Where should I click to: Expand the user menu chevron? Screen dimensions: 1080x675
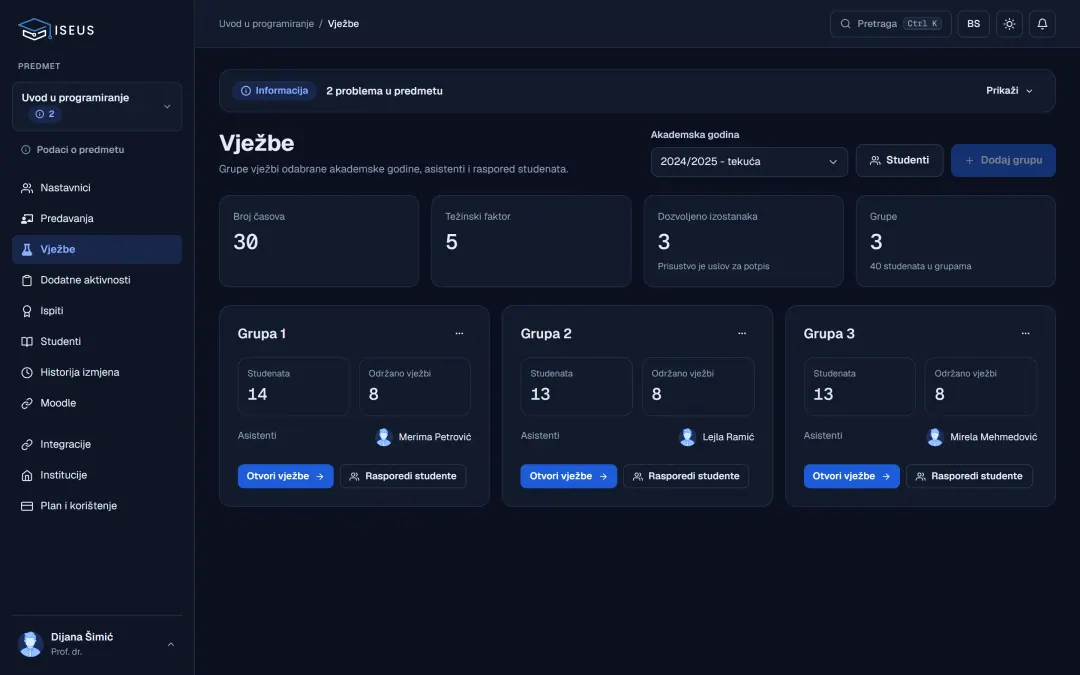coord(171,645)
